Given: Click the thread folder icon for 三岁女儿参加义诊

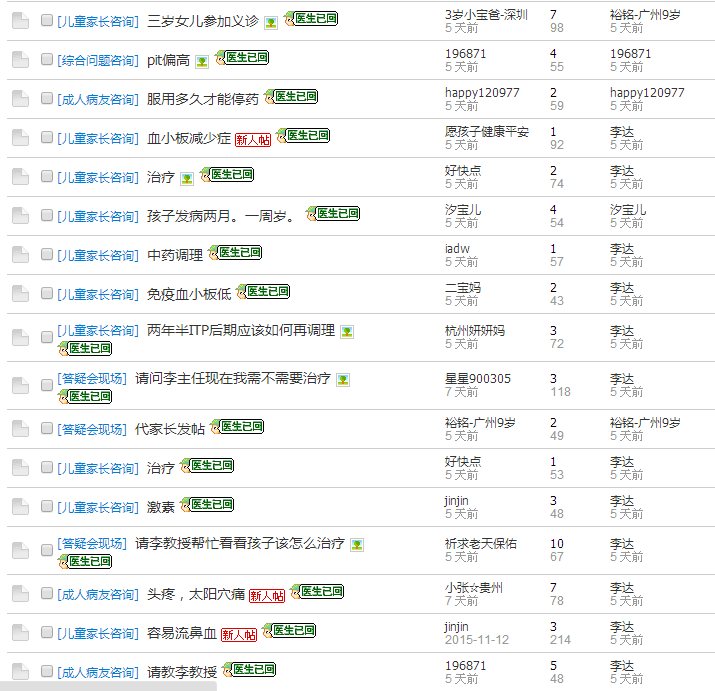Looking at the screenshot, I should point(21,21).
